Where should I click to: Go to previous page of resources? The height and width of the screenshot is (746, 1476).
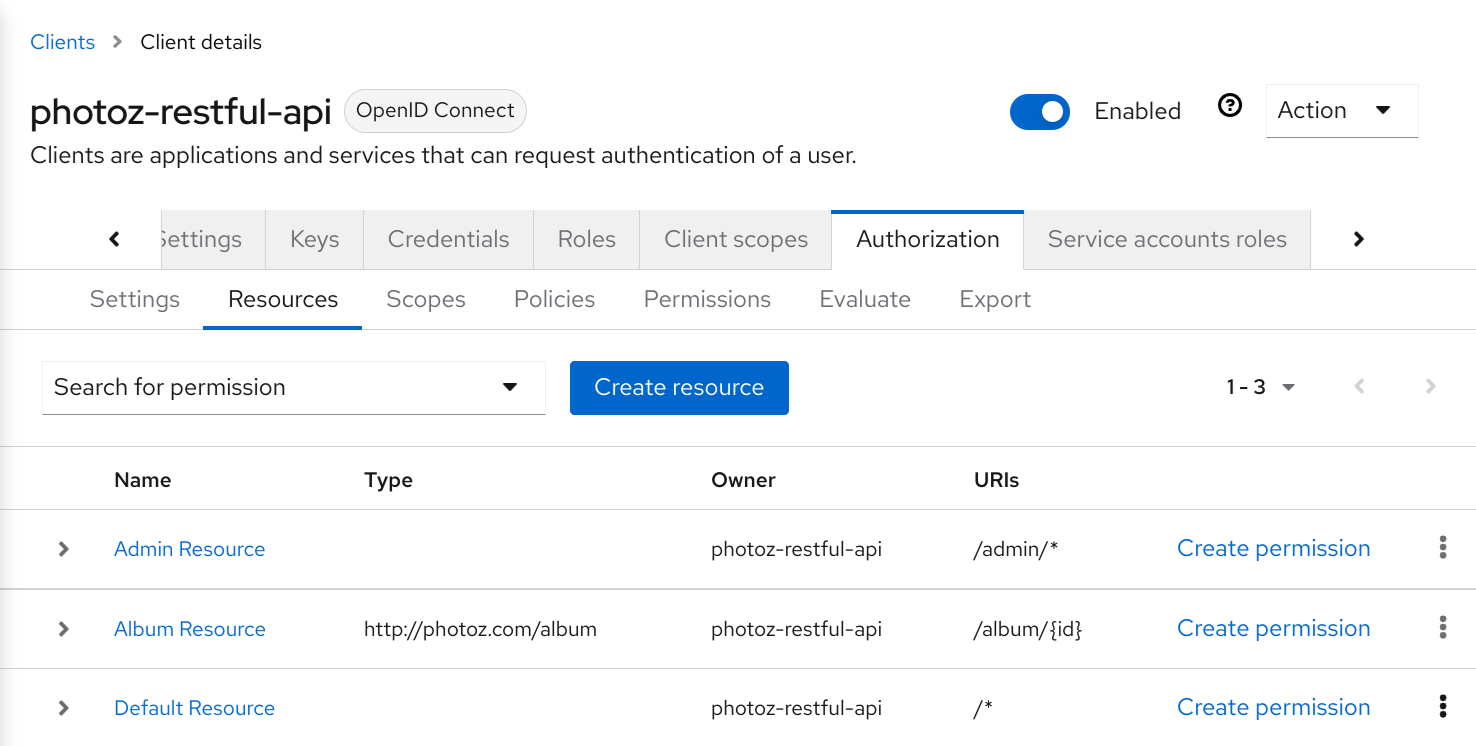(x=1359, y=387)
